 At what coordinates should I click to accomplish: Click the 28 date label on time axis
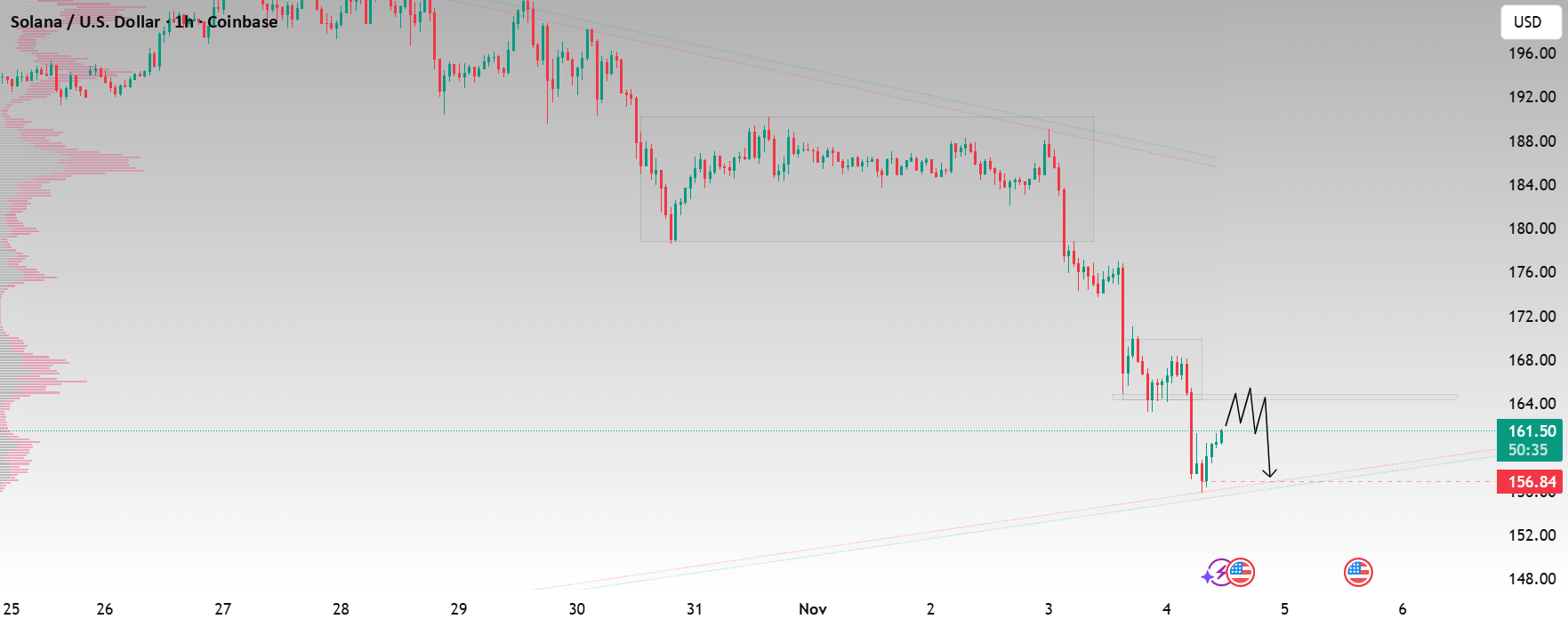pos(341,609)
